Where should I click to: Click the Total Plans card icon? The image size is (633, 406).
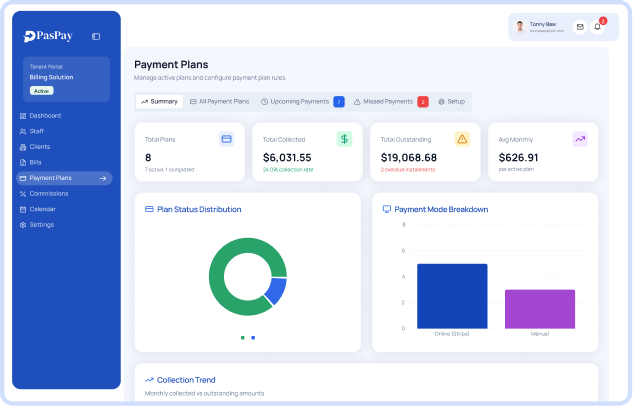click(x=226, y=139)
